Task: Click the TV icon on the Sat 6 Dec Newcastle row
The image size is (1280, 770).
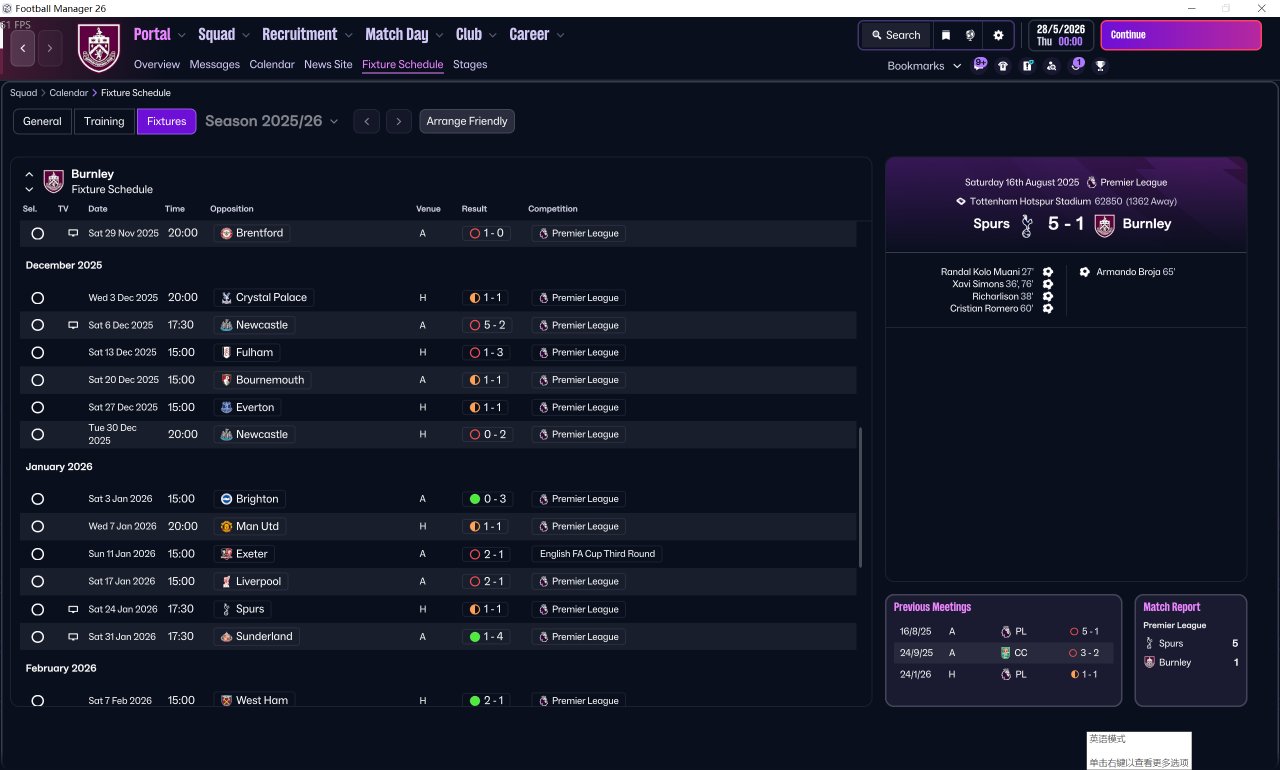Action: [x=73, y=325]
